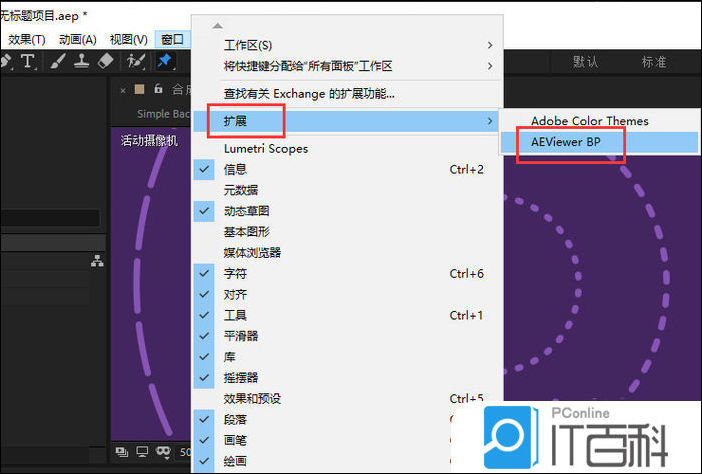Open 查找有关 Exchange 的扩展功能
This screenshot has width=702, height=474.
[347, 94]
